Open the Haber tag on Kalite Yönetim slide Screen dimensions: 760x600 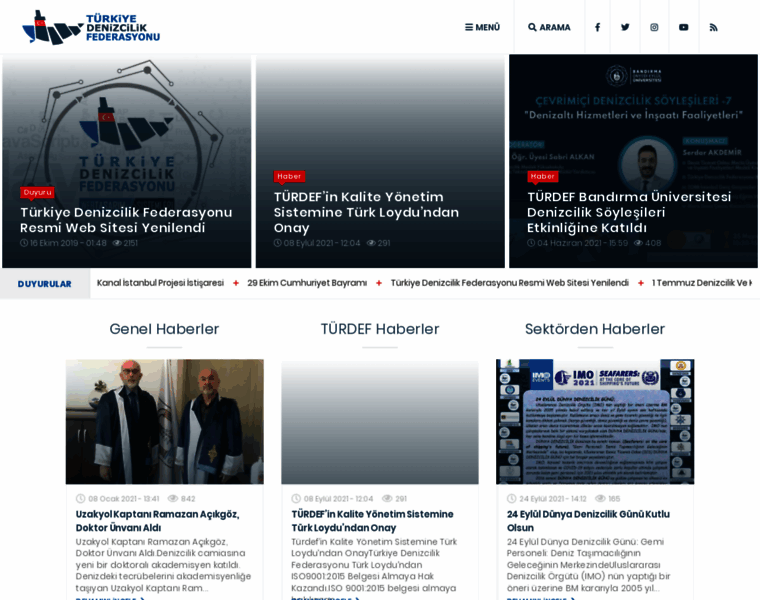(289, 176)
